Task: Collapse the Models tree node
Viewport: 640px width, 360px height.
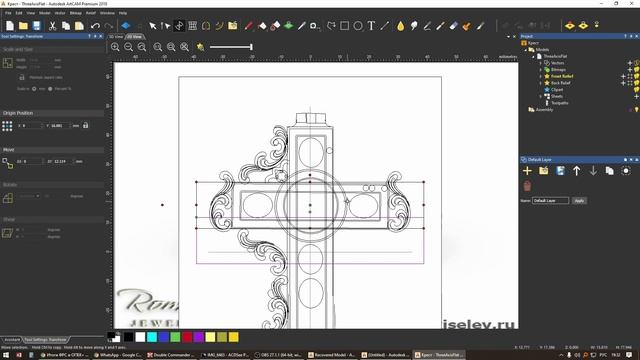Action: tap(526, 50)
